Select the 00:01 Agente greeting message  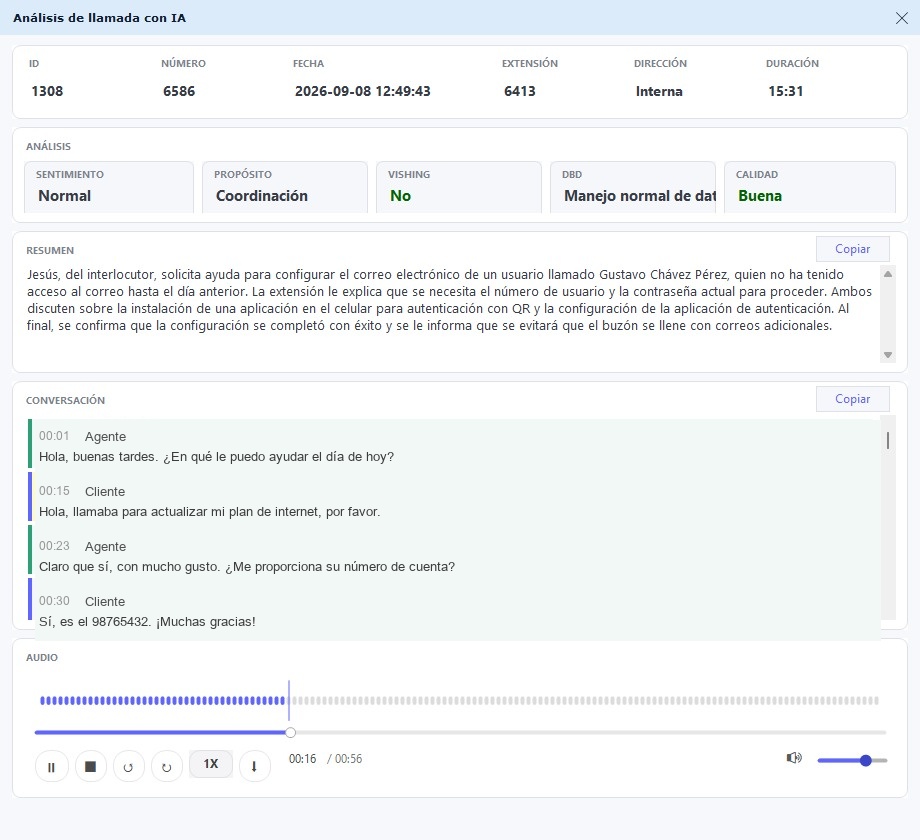(x=455, y=446)
